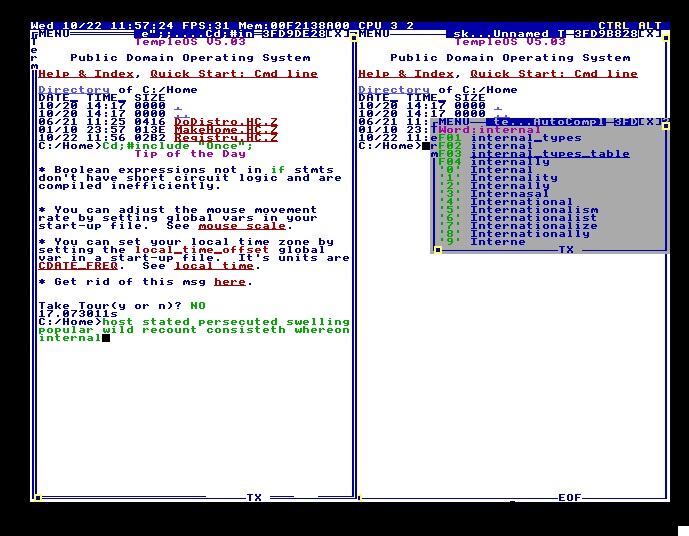
Task: Select '9' Interne dictionary word
Action: [482, 242]
